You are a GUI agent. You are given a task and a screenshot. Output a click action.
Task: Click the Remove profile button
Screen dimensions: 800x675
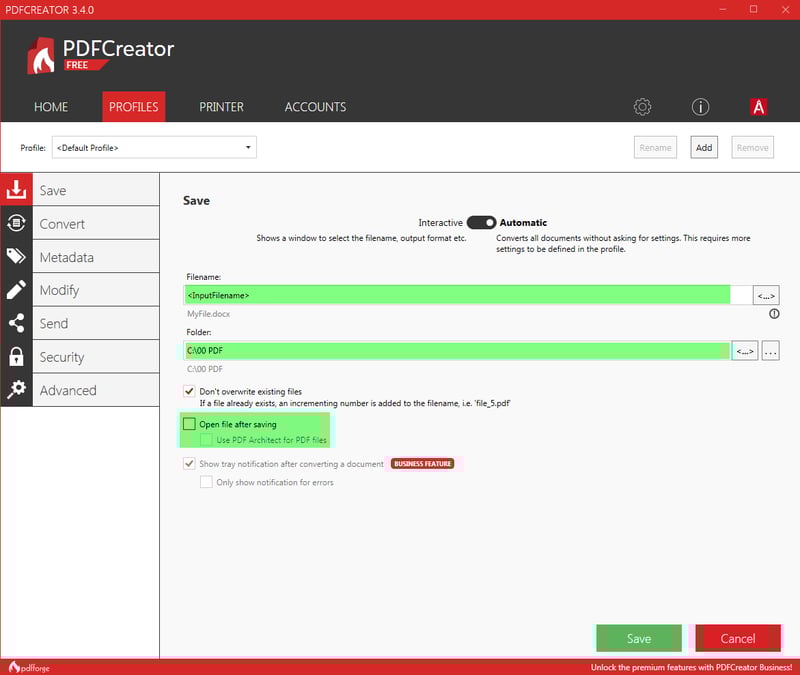753,147
